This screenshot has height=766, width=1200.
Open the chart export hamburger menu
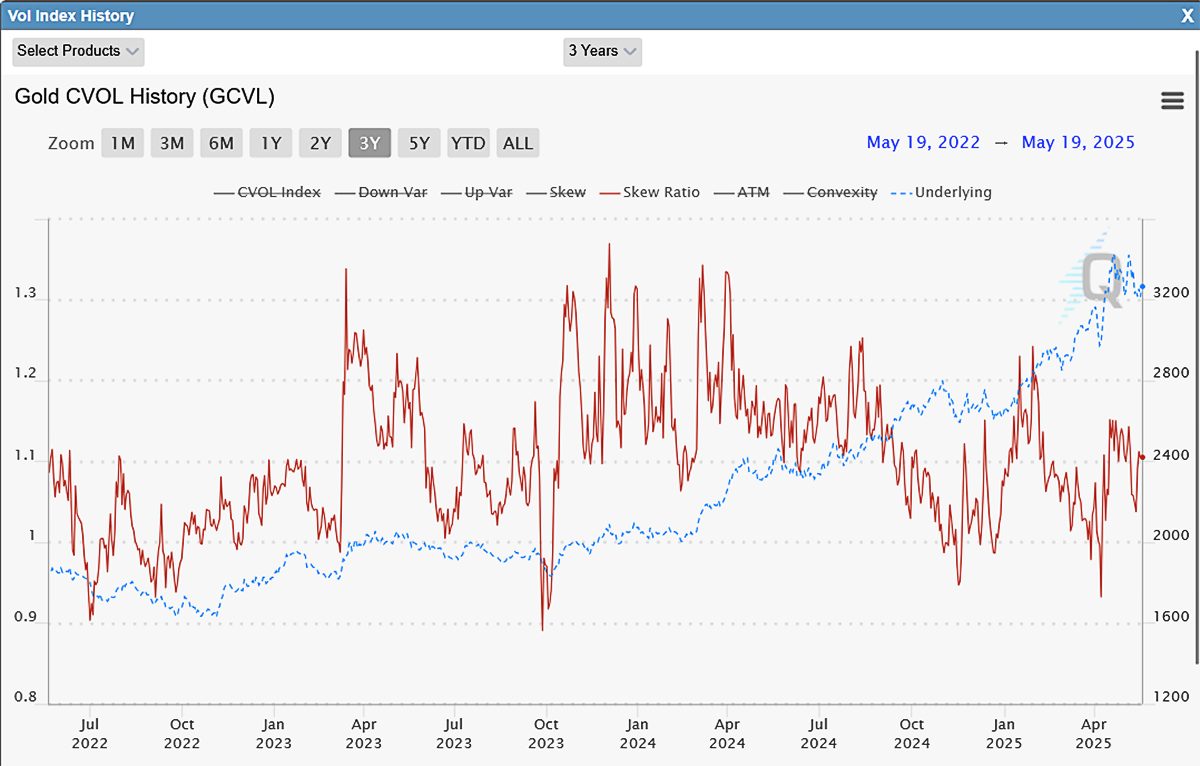pos(1170,100)
